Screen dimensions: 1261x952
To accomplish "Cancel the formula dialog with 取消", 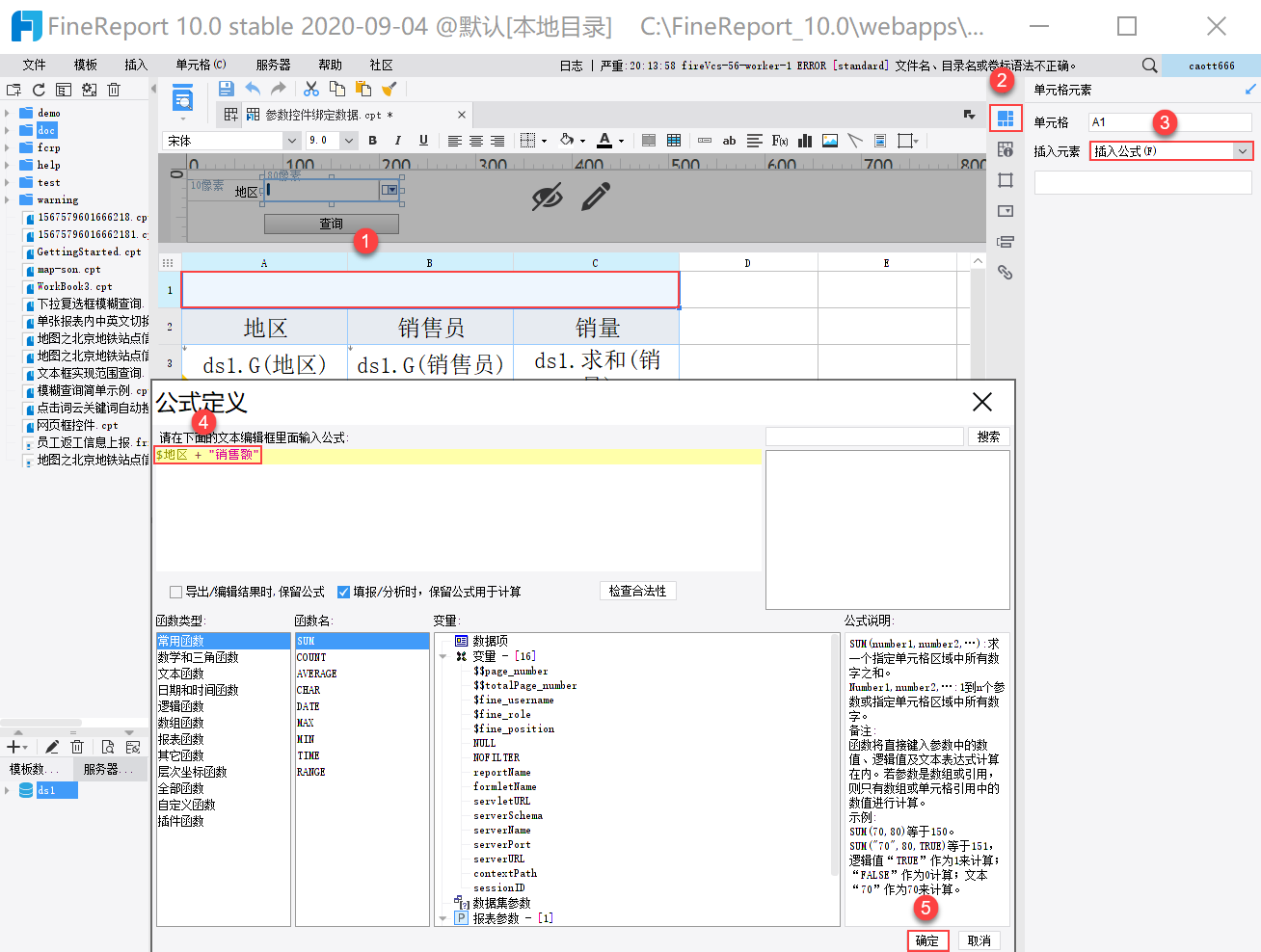I will (x=979, y=940).
